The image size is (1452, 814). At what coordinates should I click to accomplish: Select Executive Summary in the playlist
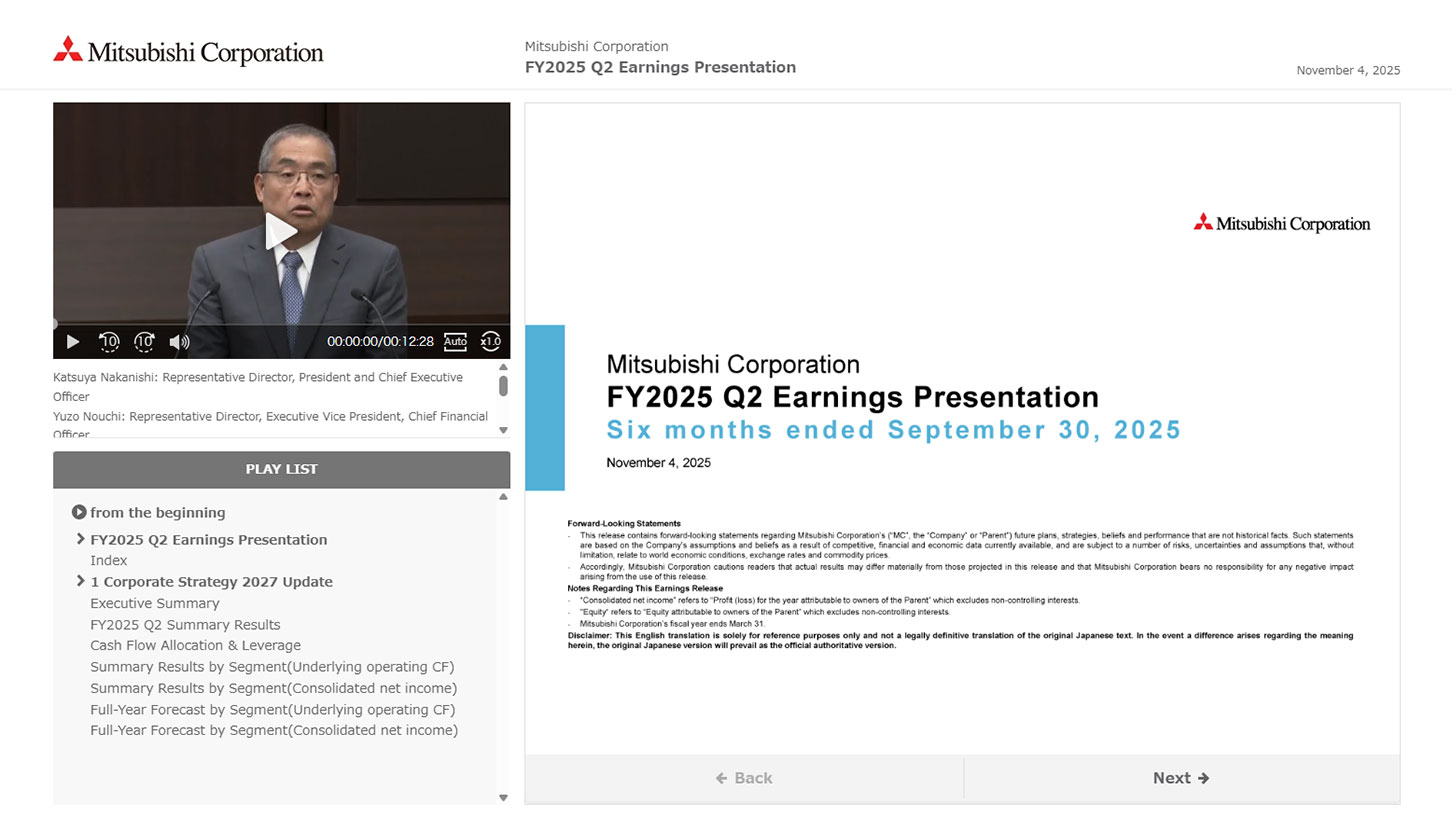[x=154, y=603]
